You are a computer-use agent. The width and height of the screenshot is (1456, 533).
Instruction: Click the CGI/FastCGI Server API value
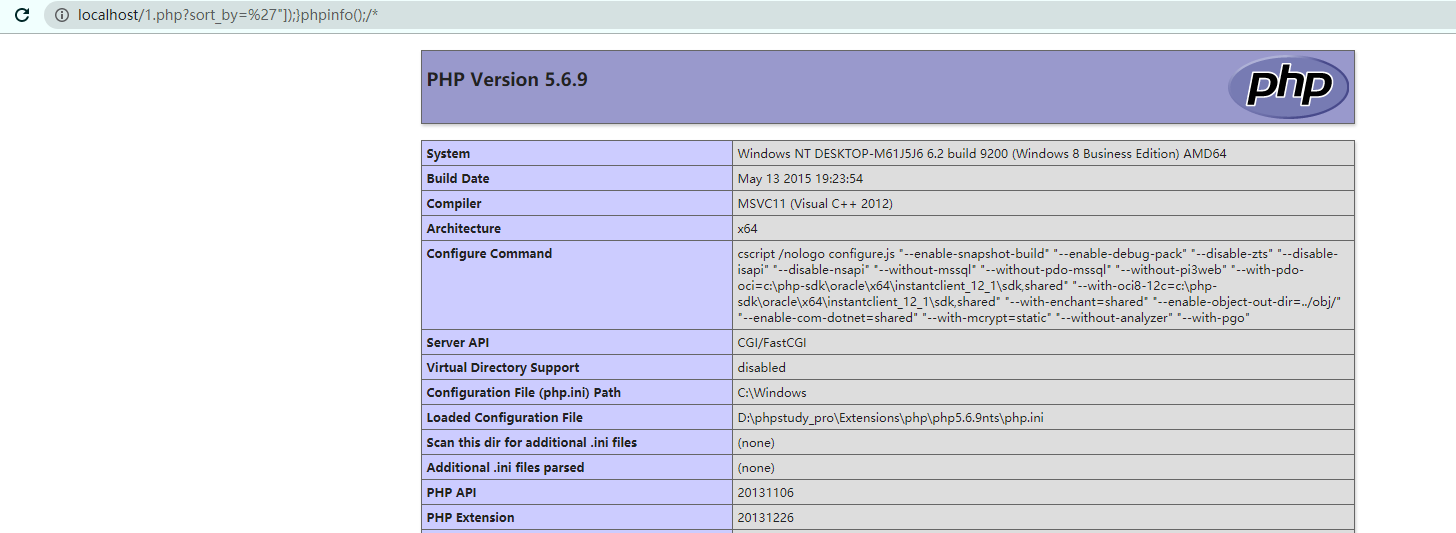click(775, 343)
